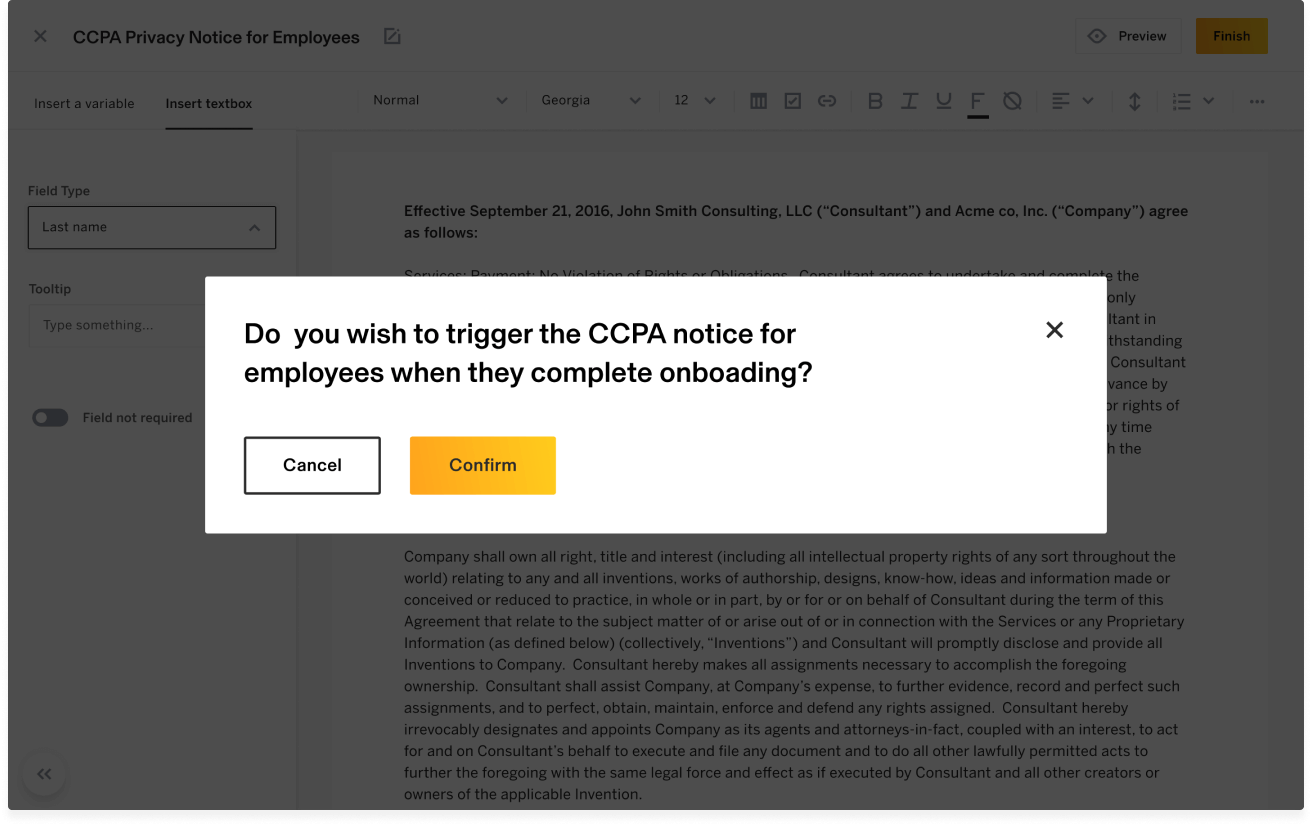Screen dimensions: 1312x826
Task: Click the clear formatting icon
Action: click(1012, 101)
